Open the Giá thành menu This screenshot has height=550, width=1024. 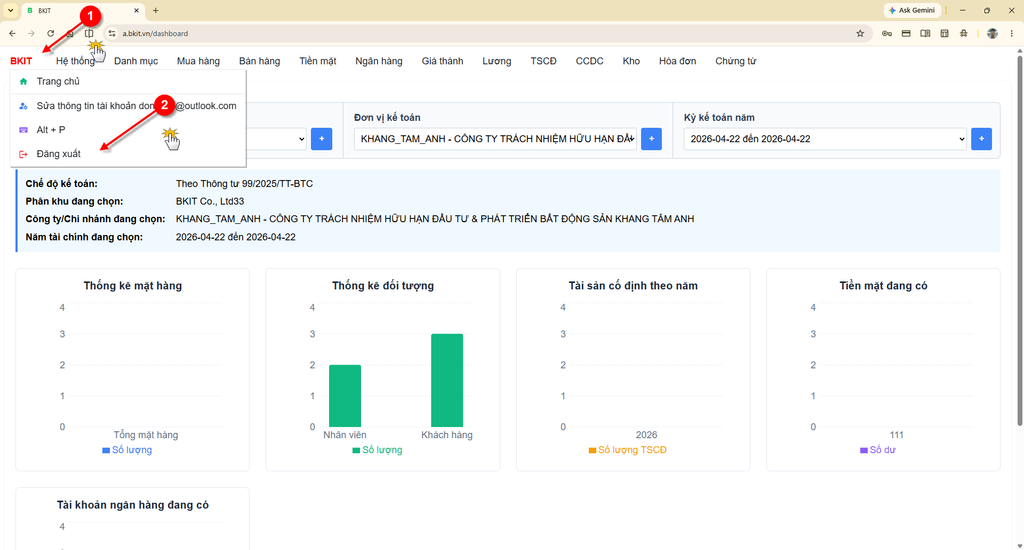442,61
